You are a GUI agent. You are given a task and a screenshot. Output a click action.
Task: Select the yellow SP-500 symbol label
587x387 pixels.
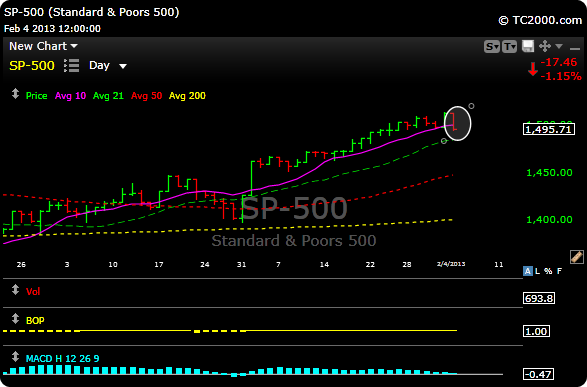point(32,65)
